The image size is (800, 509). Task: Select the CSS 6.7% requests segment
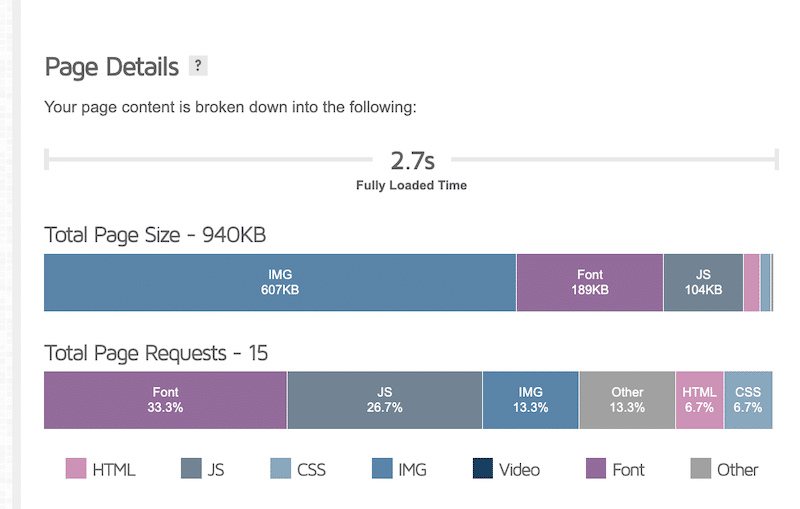click(x=748, y=400)
